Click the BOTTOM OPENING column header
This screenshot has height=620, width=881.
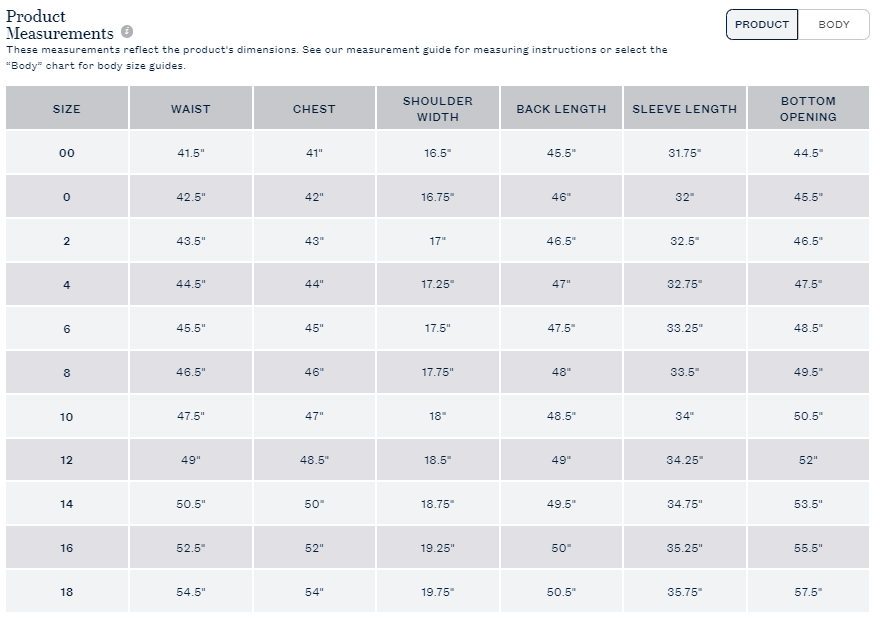pyautogui.click(x=808, y=109)
